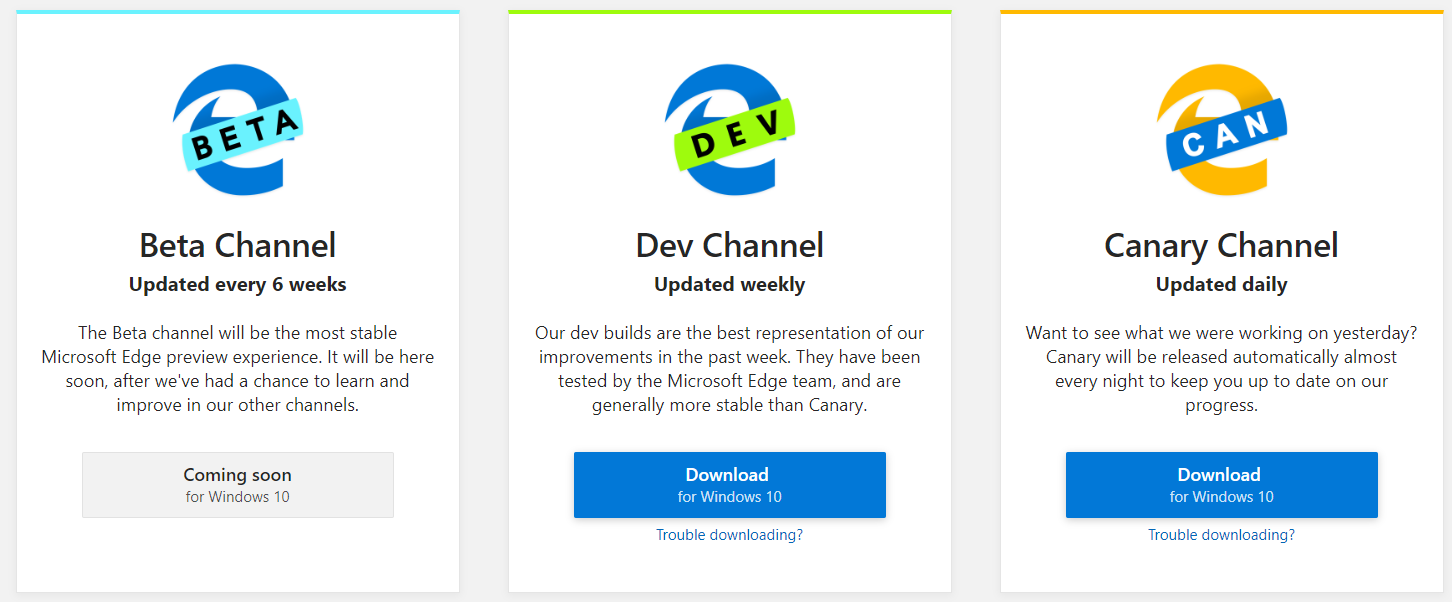Click the orange bar atop Canary card
This screenshot has width=1452, height=602.
[1221, 12]
